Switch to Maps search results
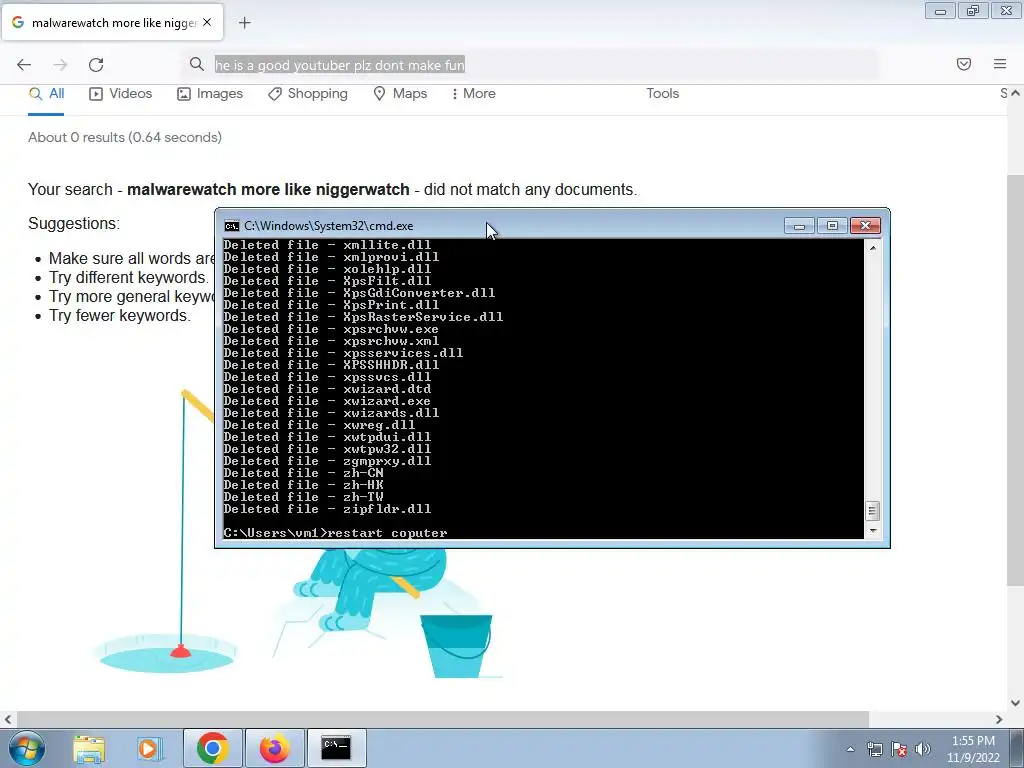 click(400, 93)
